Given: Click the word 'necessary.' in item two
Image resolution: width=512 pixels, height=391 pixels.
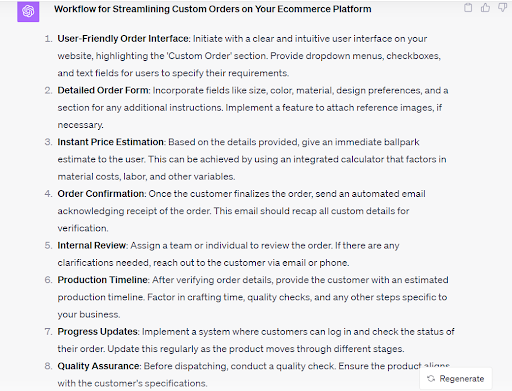Looking at the screenshot, I should pyautogui.click(x=80, y=125).
